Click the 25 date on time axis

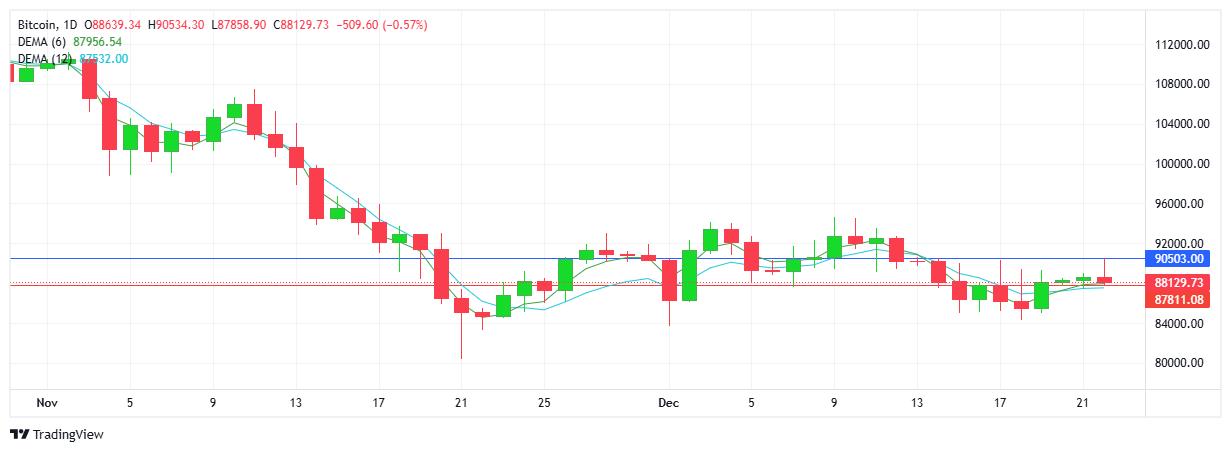point(545,402)
